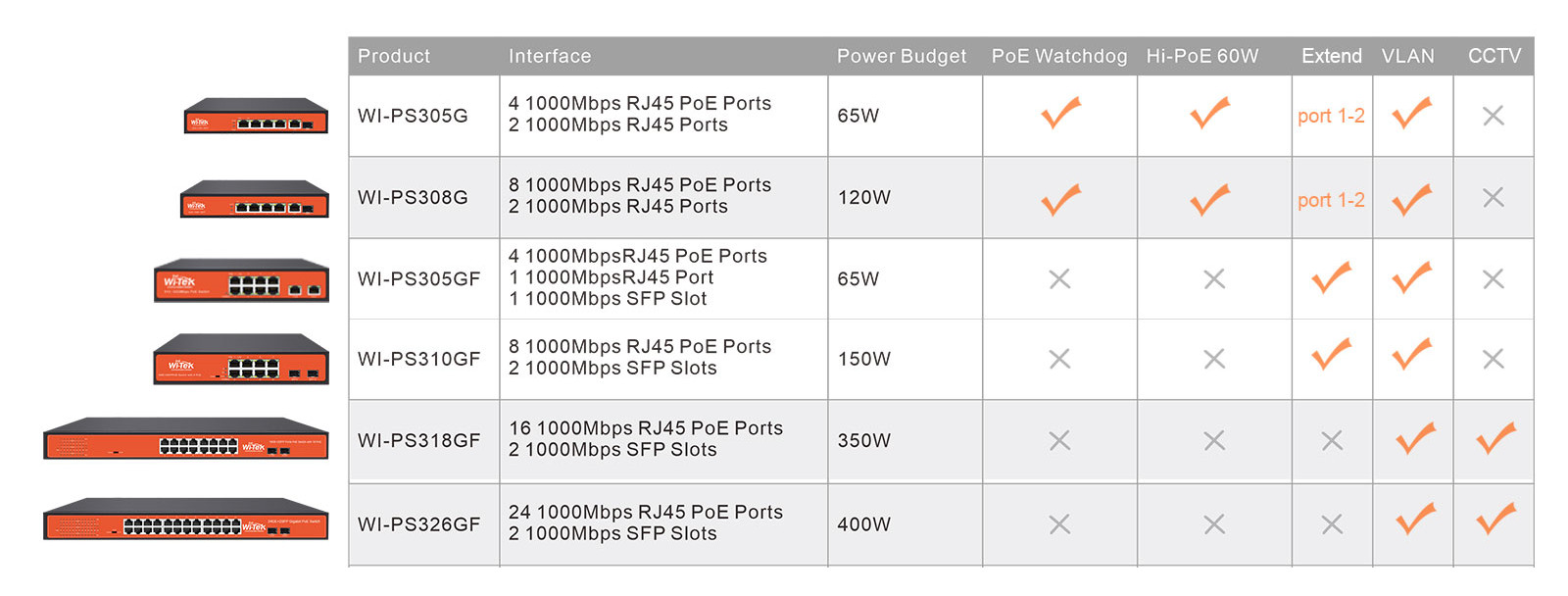The image size is (1568, 596).
Task: Click the WI-PS308G Hi-PoE 60W checkmark
Action: pos(1210,199)
